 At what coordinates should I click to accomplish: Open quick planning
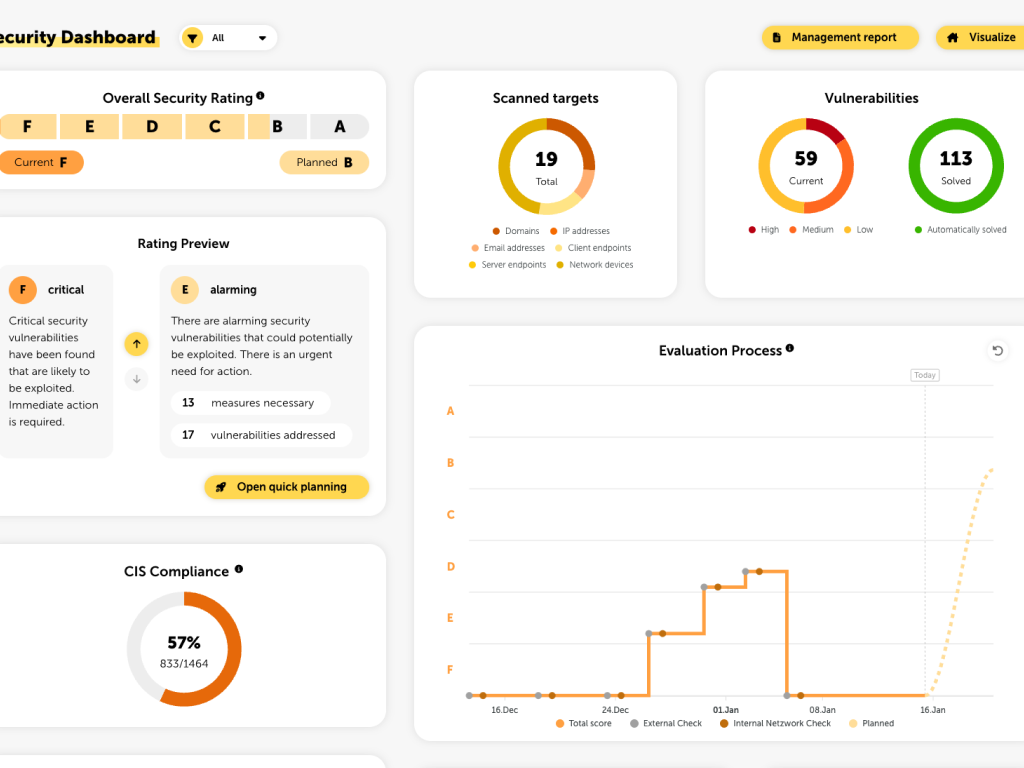tap(287, 487)
